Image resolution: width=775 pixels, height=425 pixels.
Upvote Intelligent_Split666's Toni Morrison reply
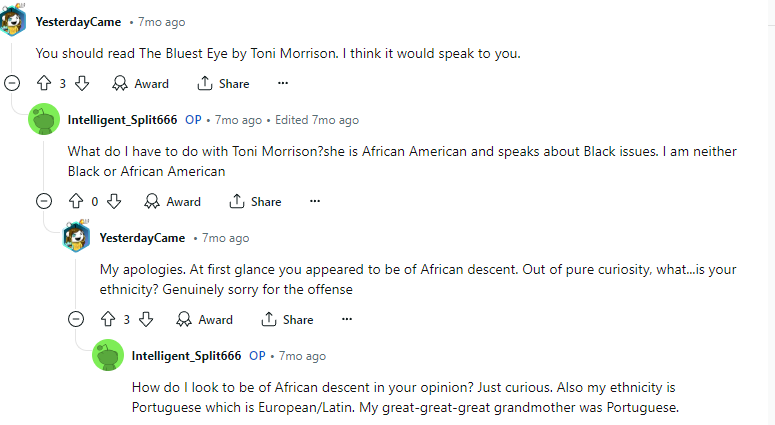(75, 202)
